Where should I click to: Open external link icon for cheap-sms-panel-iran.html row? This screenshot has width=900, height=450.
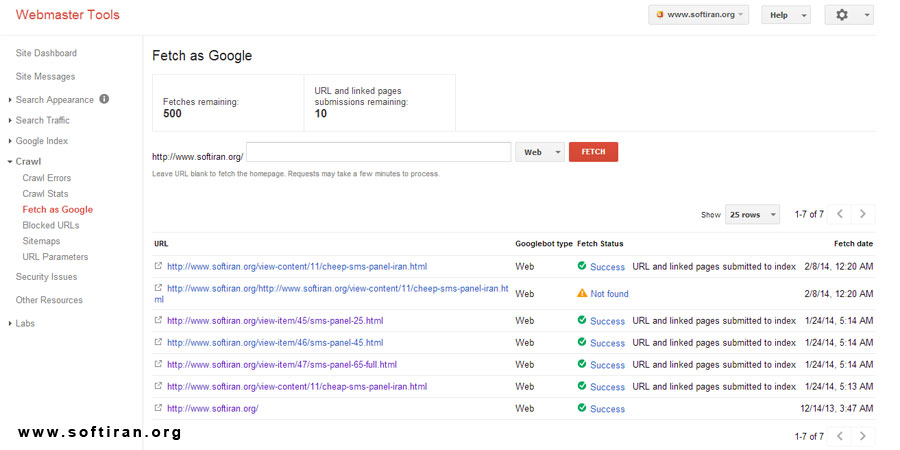coord(158,386)
